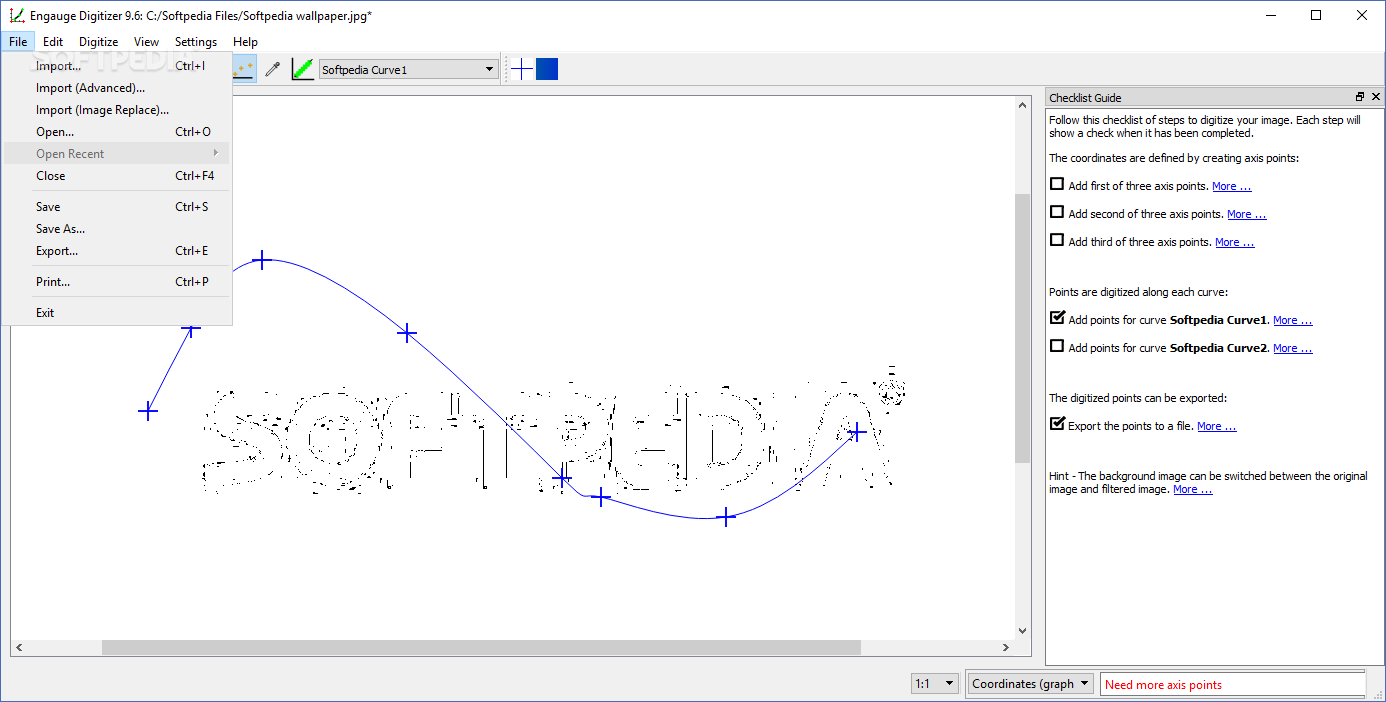Click the blue crosshair point shape icon
The height and width of the screenshot is (702, 1386).
pos(522,69)
